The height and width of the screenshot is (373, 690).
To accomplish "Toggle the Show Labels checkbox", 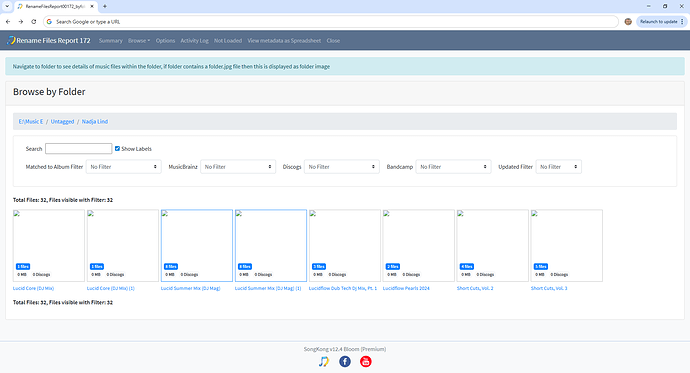I will pyautogui.click(x=117, y=149).
